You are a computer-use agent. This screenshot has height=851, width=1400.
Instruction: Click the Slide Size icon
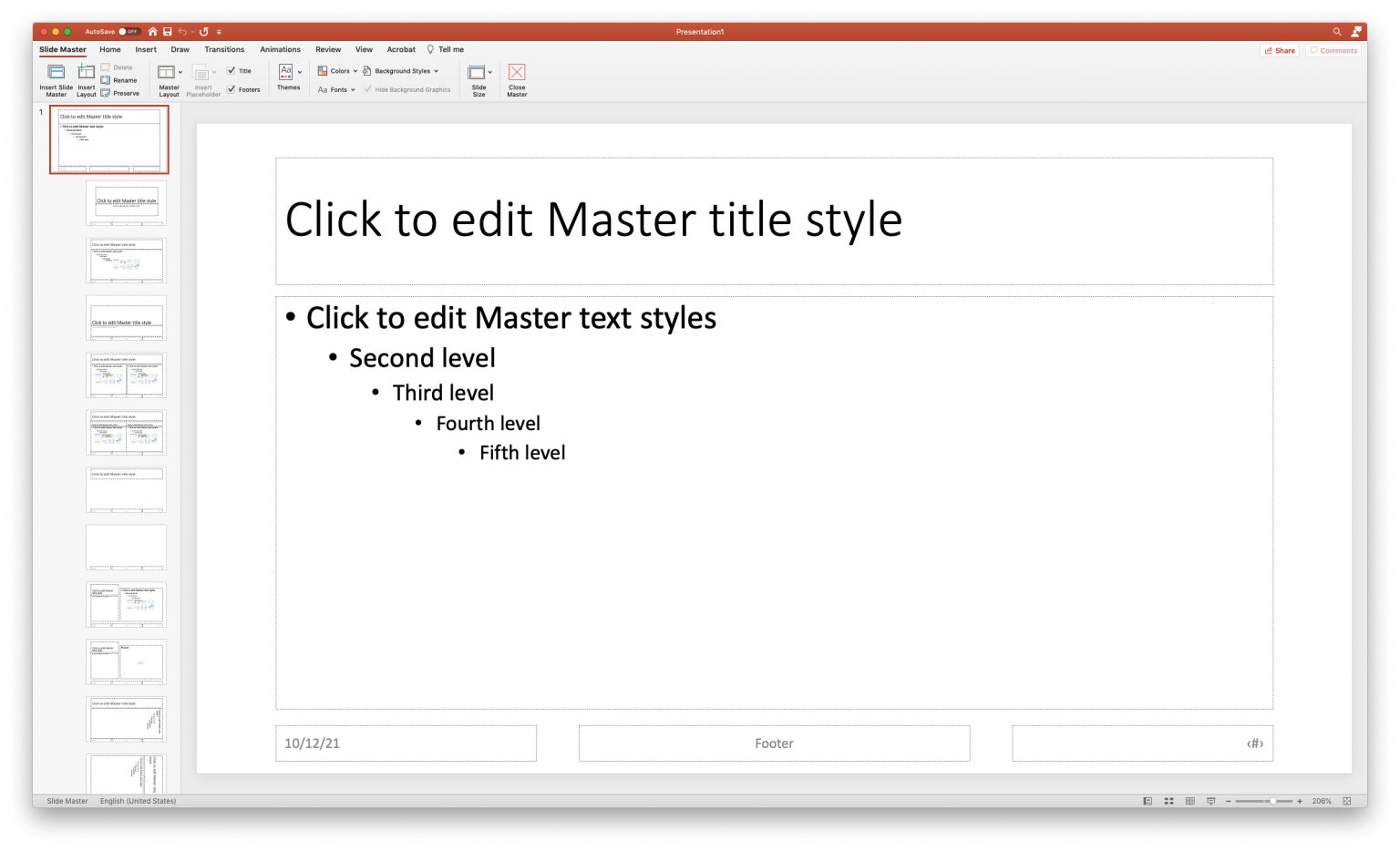click(476, 73)
